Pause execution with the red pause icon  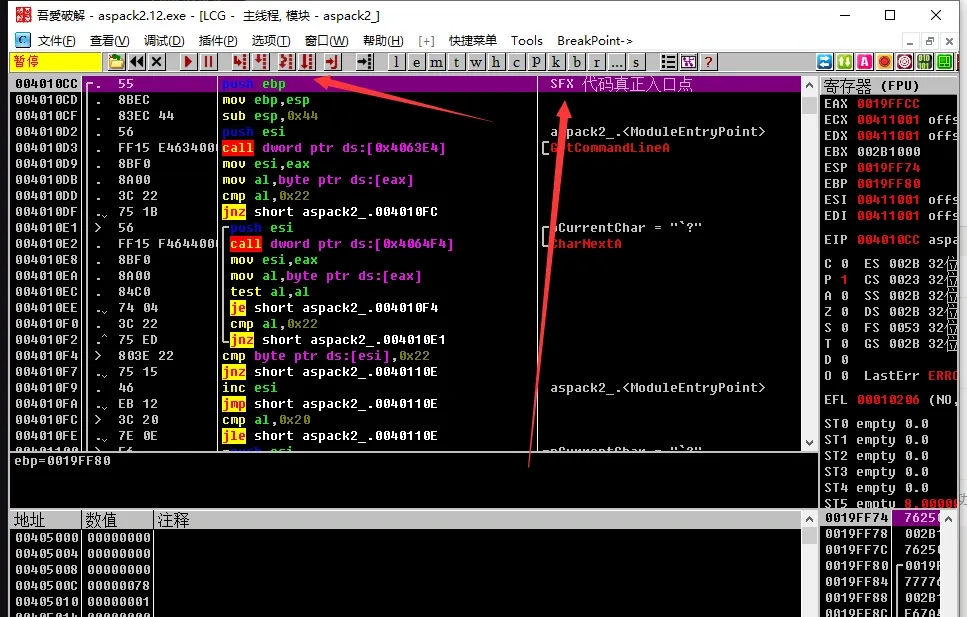click(208, 62)
